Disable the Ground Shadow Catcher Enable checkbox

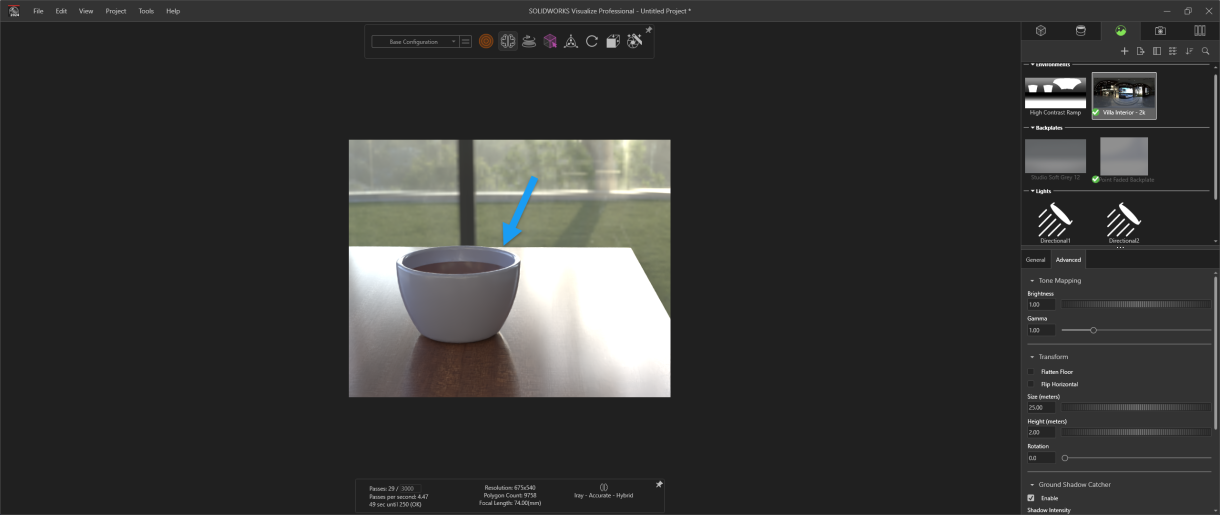[1031, 498]
